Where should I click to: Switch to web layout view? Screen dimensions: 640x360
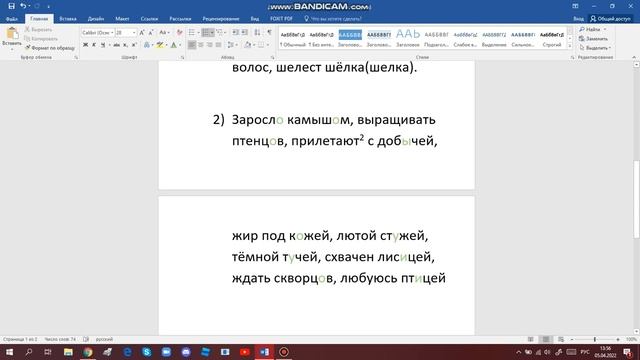(561, 339)
